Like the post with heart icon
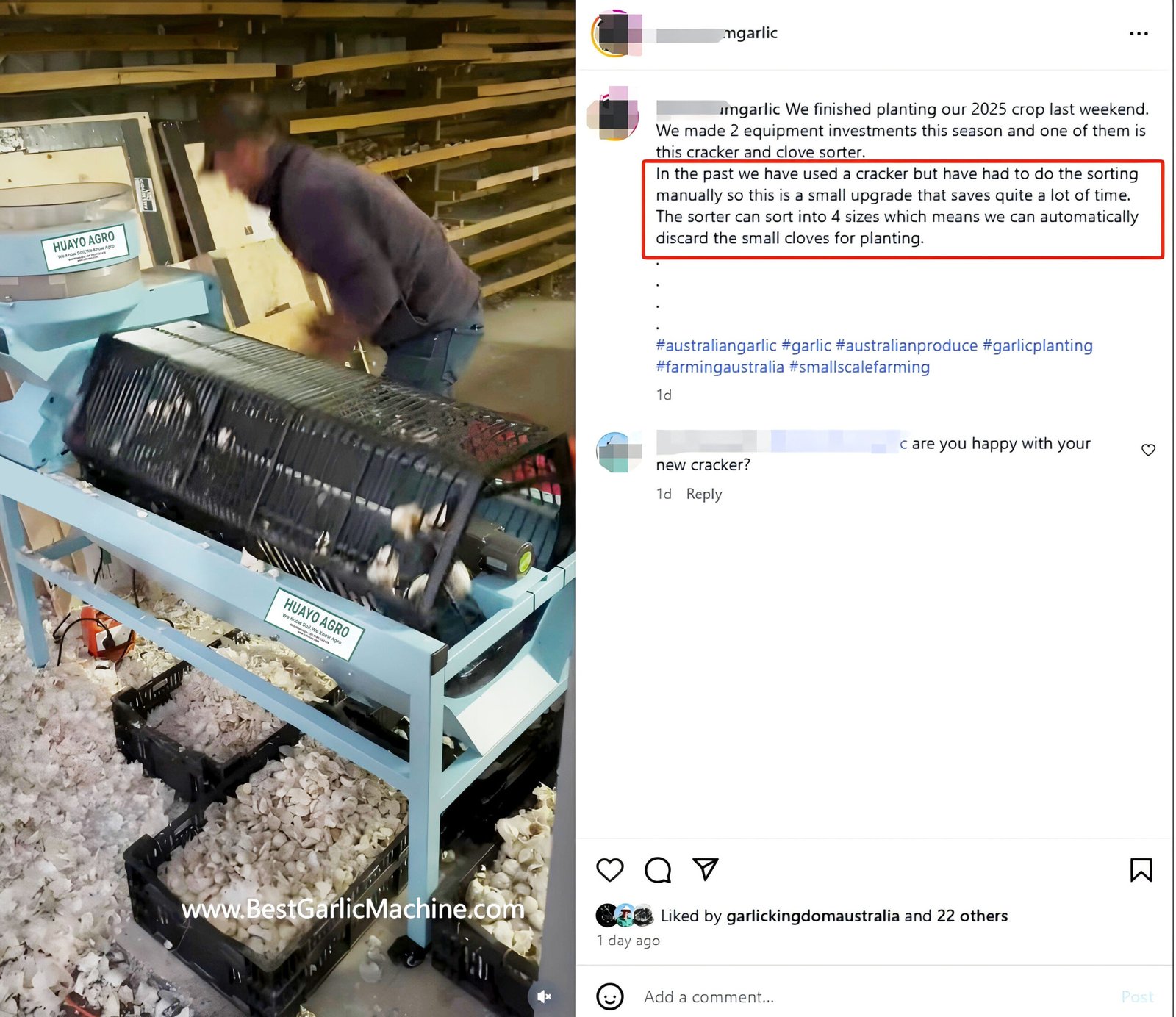 (609, 870)
